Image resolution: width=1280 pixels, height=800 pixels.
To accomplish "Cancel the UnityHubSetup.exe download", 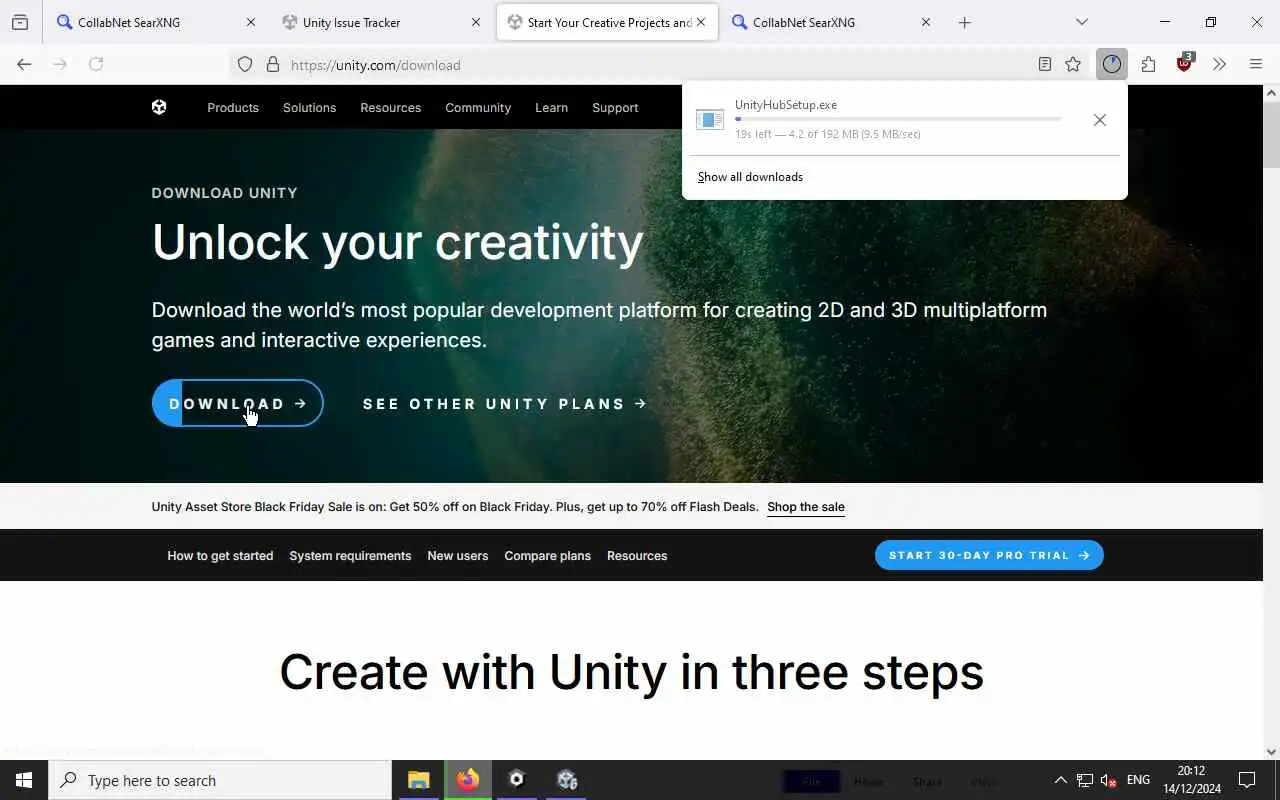I will 1099,120.
